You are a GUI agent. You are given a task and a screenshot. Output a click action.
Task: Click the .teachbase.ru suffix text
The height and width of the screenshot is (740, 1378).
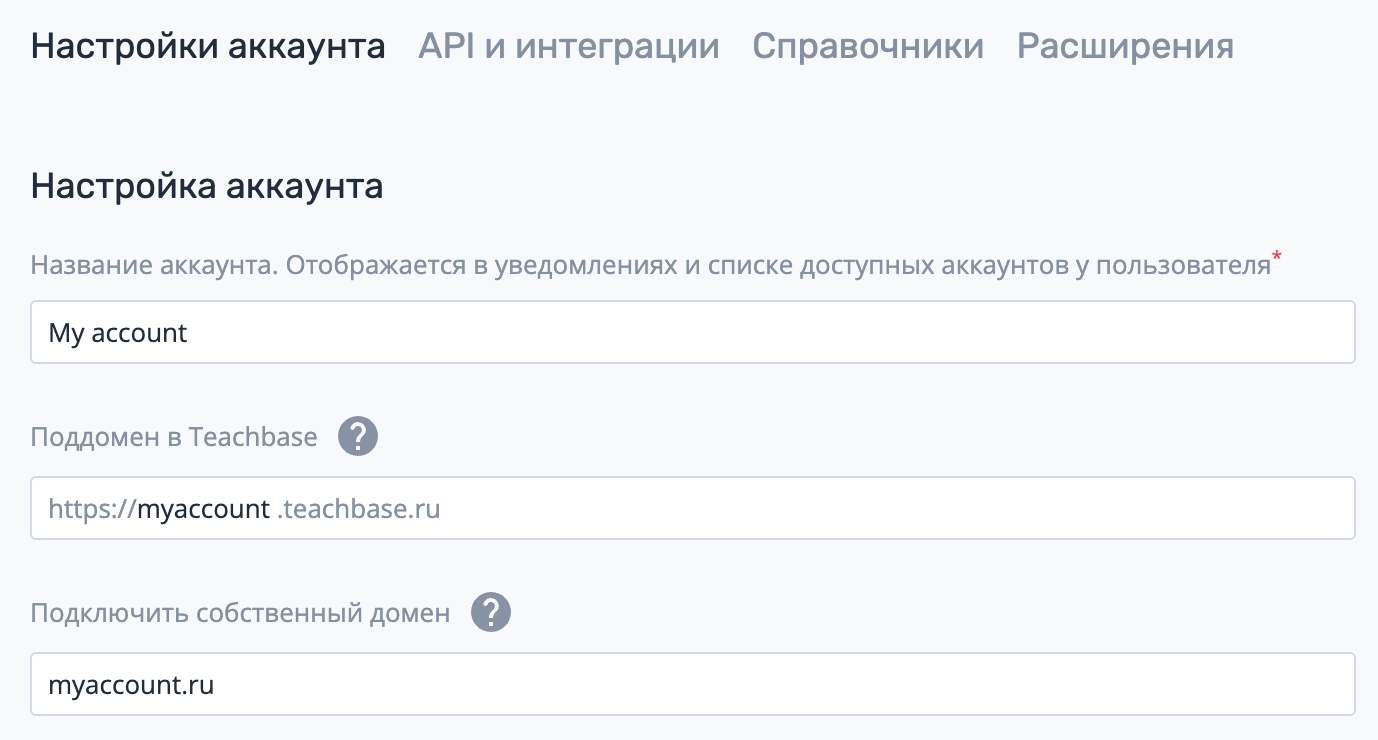point(358,509)
